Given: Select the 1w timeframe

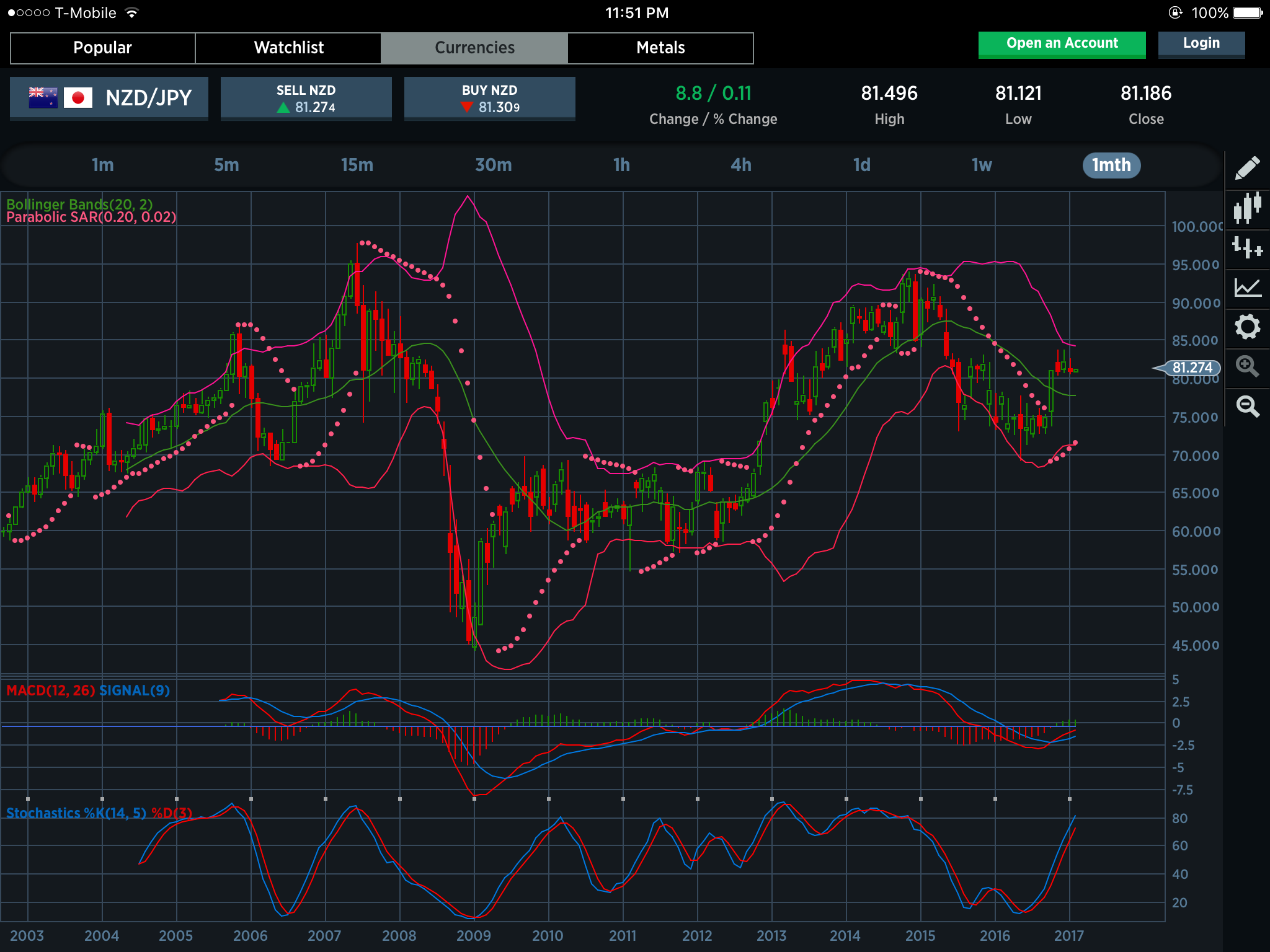Looking at the screenshot, I should [x=982, y=165].
